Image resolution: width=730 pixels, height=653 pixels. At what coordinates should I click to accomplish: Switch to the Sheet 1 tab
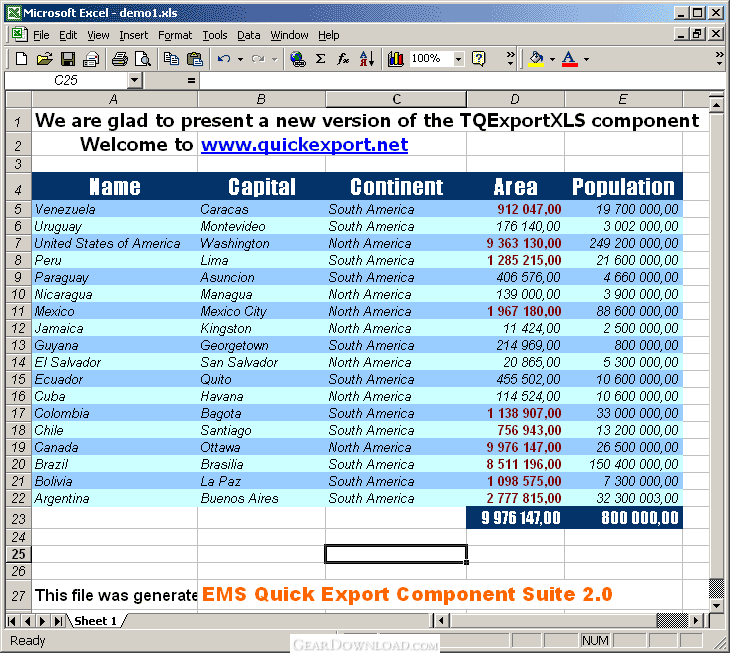tap(95, 621)
